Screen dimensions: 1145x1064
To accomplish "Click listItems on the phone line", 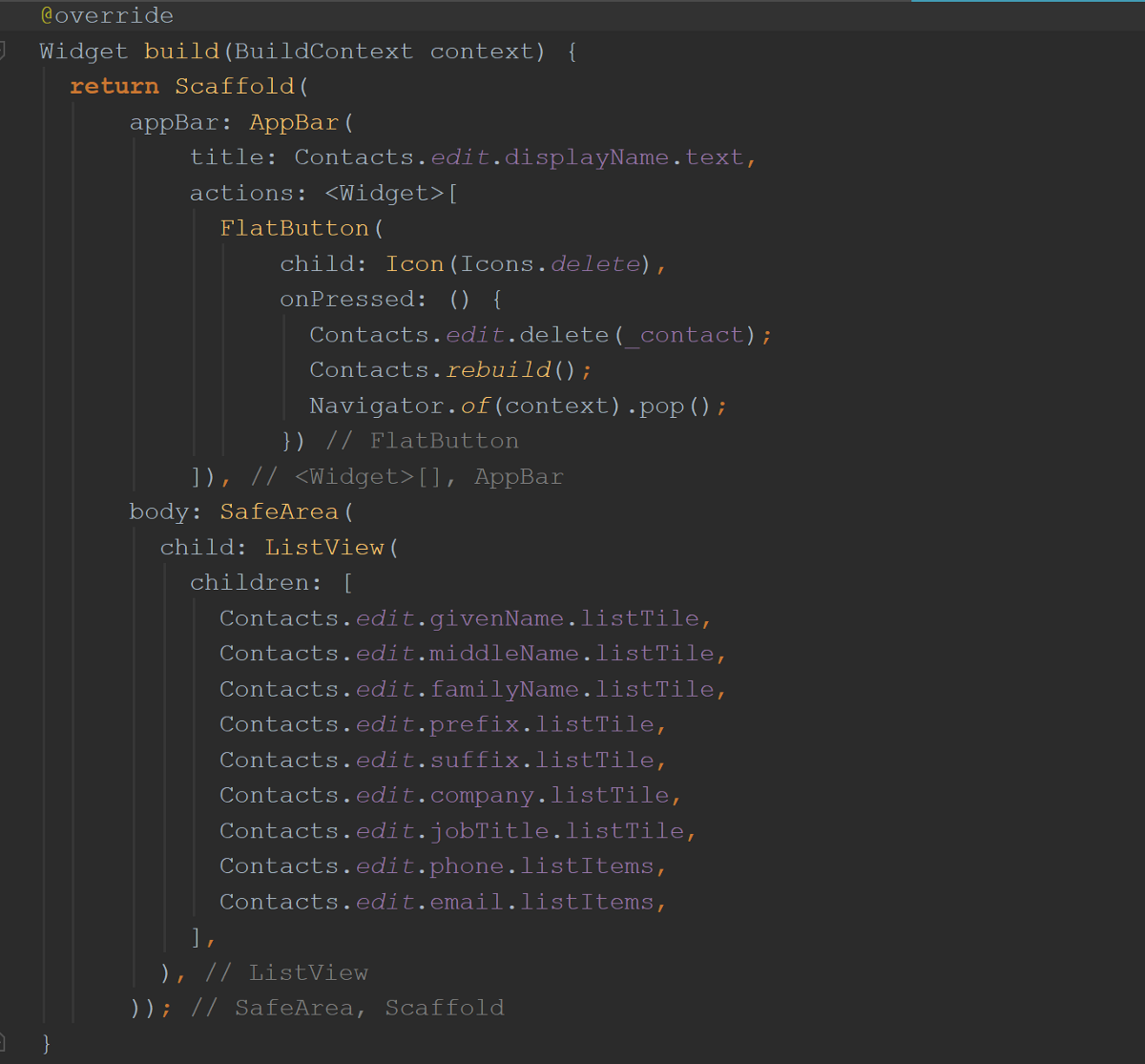I will click(587, 866).
